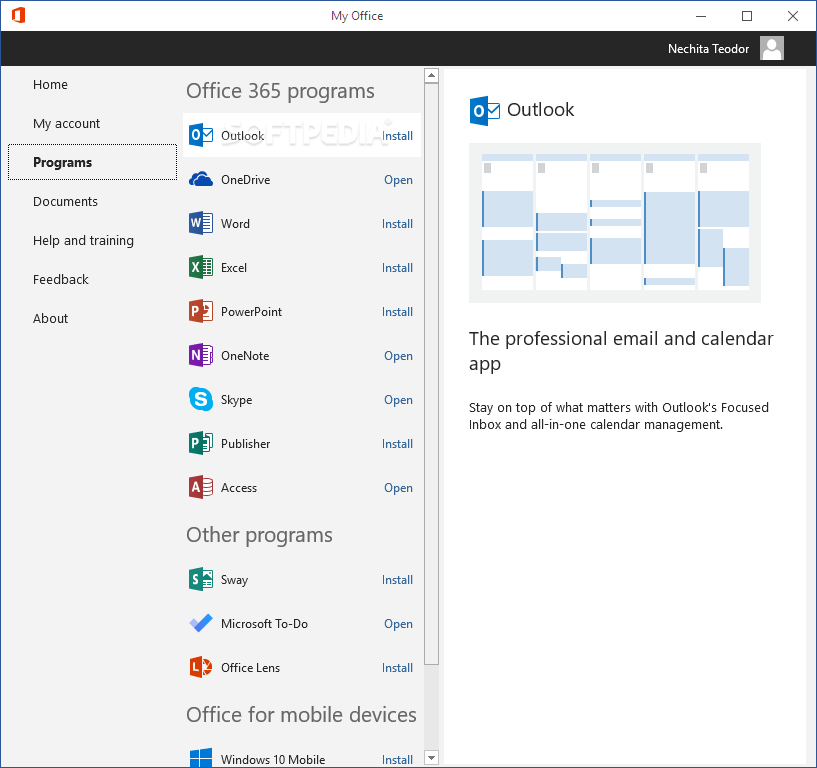Screen dimensions: 817x768
Task: Click the Nechita Teodor account name
Action: coord(708,48)
